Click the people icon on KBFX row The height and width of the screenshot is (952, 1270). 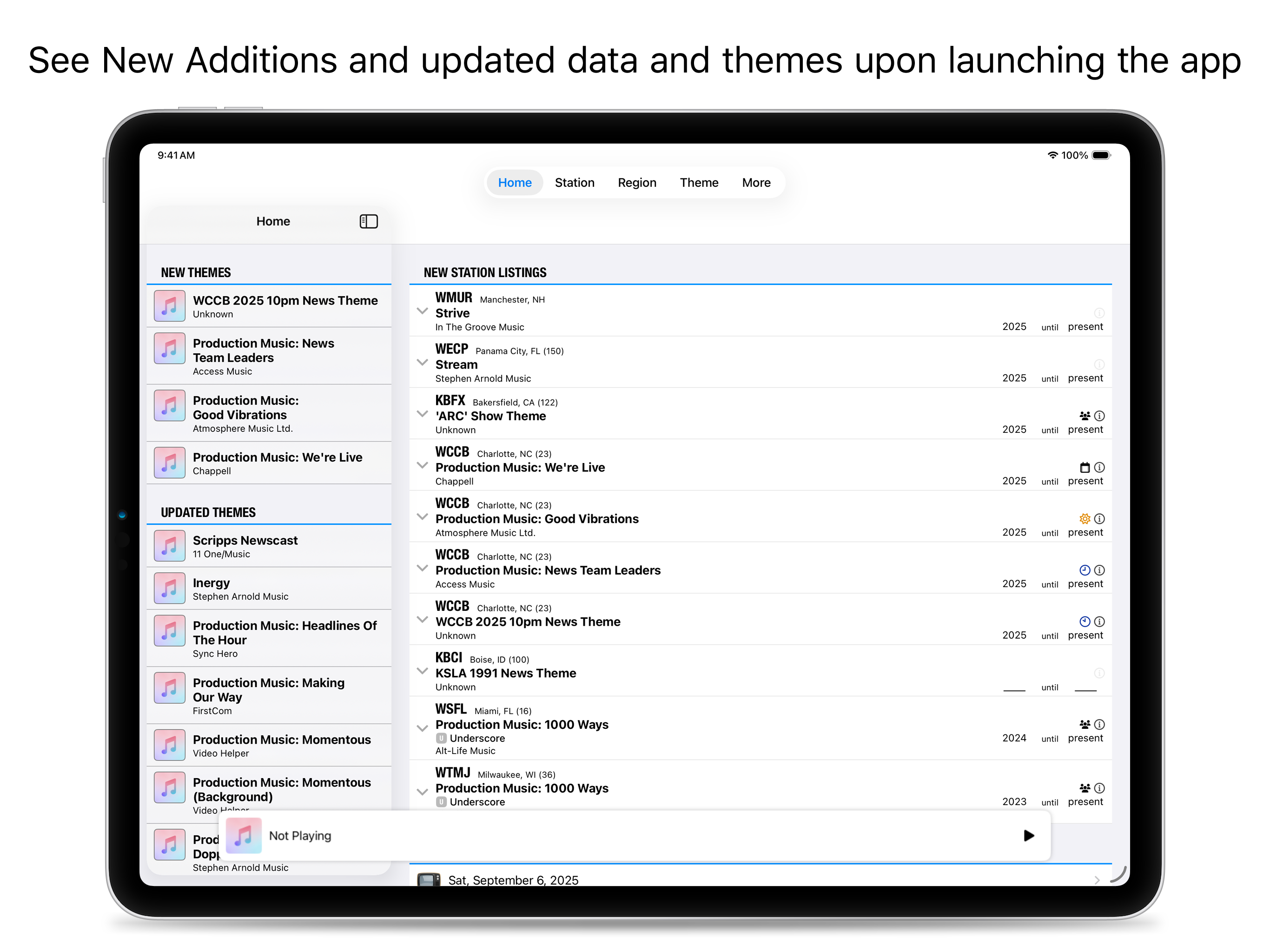point(1085,416)
